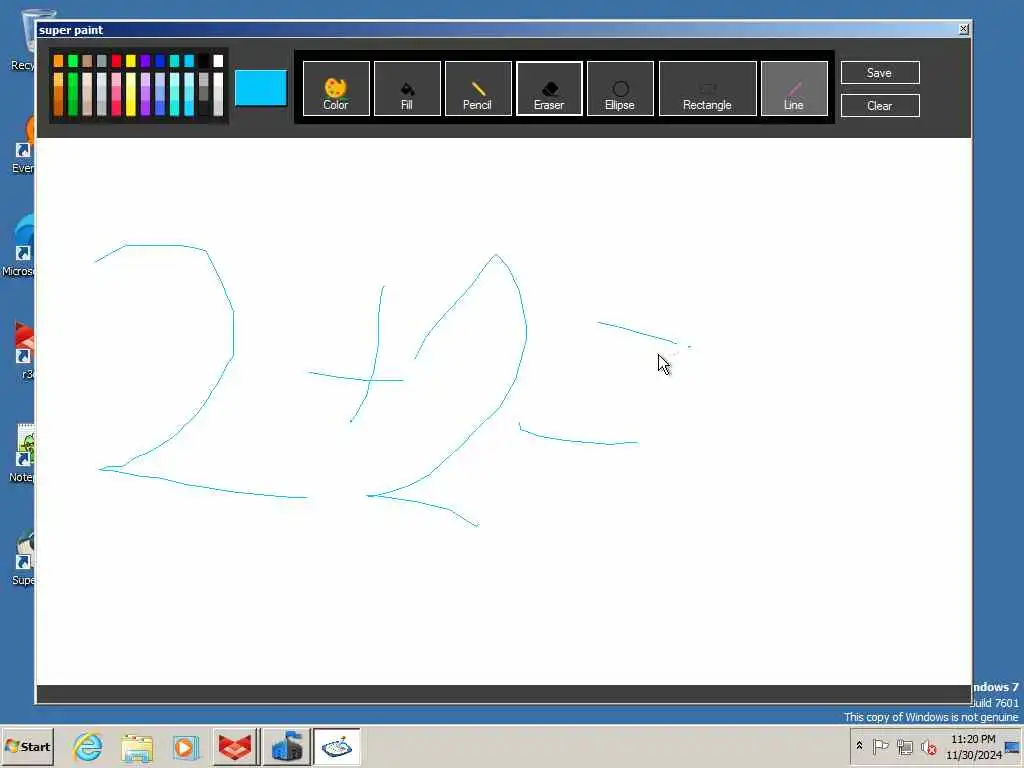The height and width of the screenshot is (768, 1024).
Task: Pick the dark blue square swatch
Action: tap(160, 61)
